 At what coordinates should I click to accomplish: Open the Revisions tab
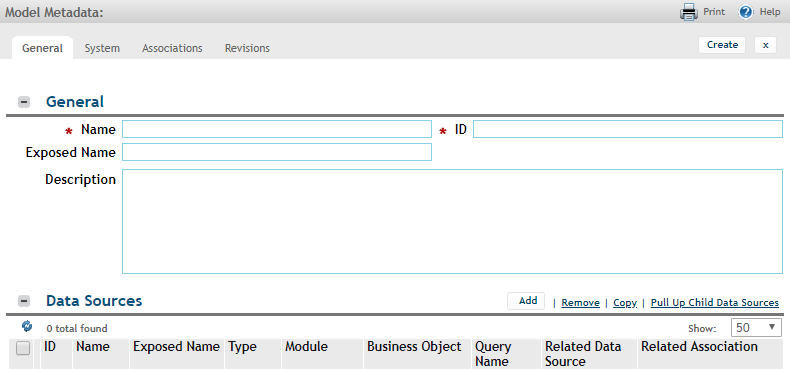pyautogui.click(x=247, y=48)
